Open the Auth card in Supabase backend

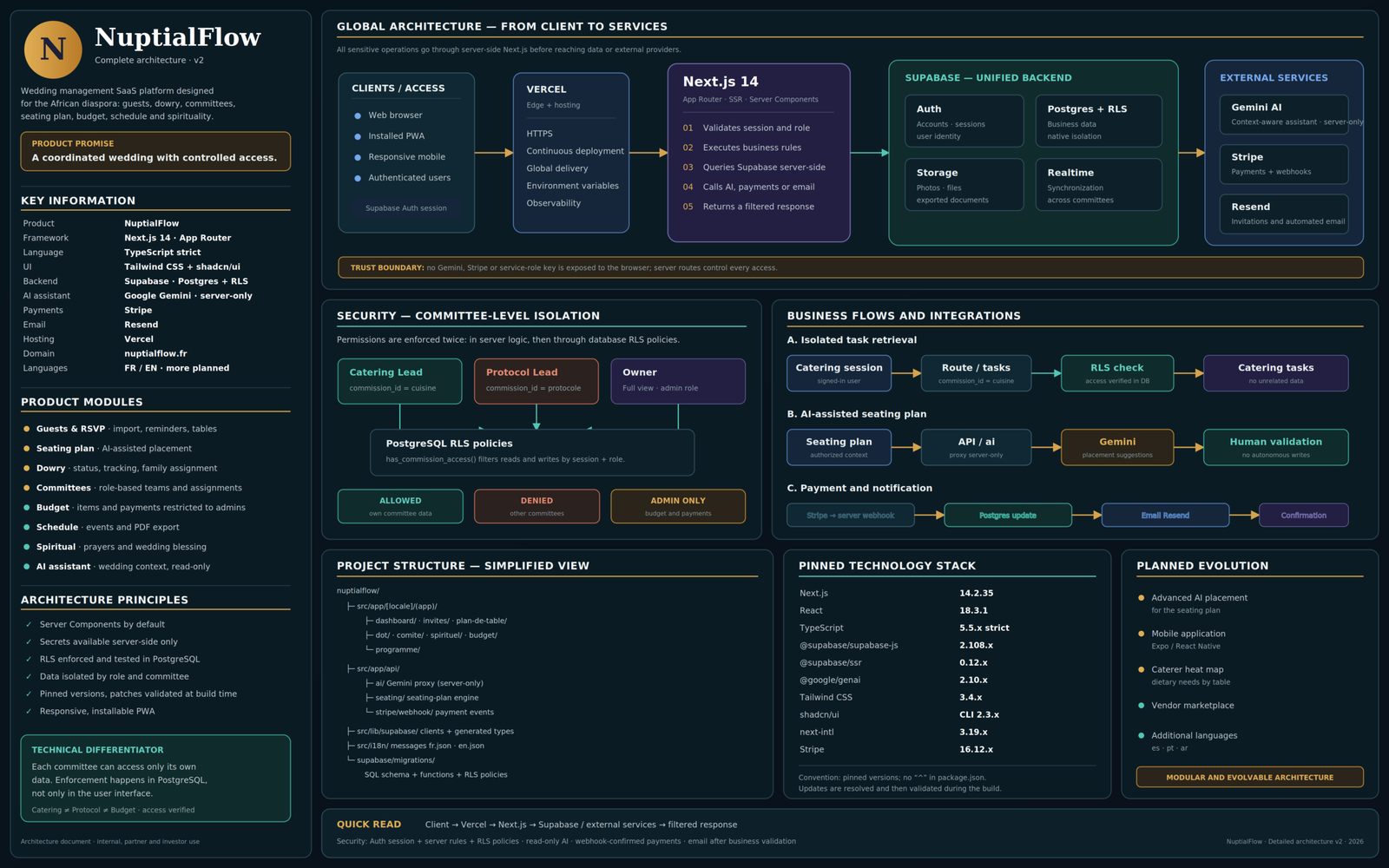tap(964, 121)
